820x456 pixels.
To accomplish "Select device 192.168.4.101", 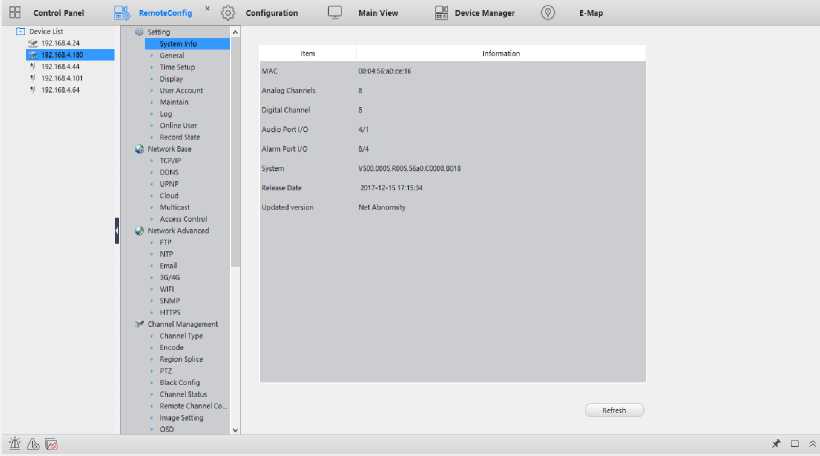I will click(x=61, y=78).
